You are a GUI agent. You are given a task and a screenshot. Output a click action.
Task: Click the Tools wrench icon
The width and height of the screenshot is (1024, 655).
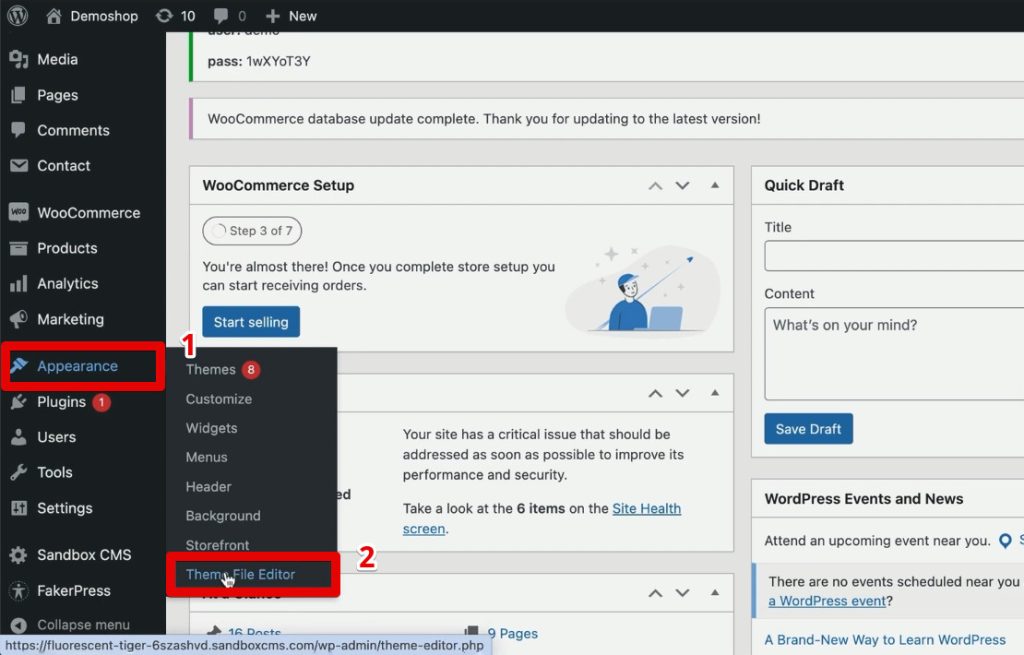point(19,472)
